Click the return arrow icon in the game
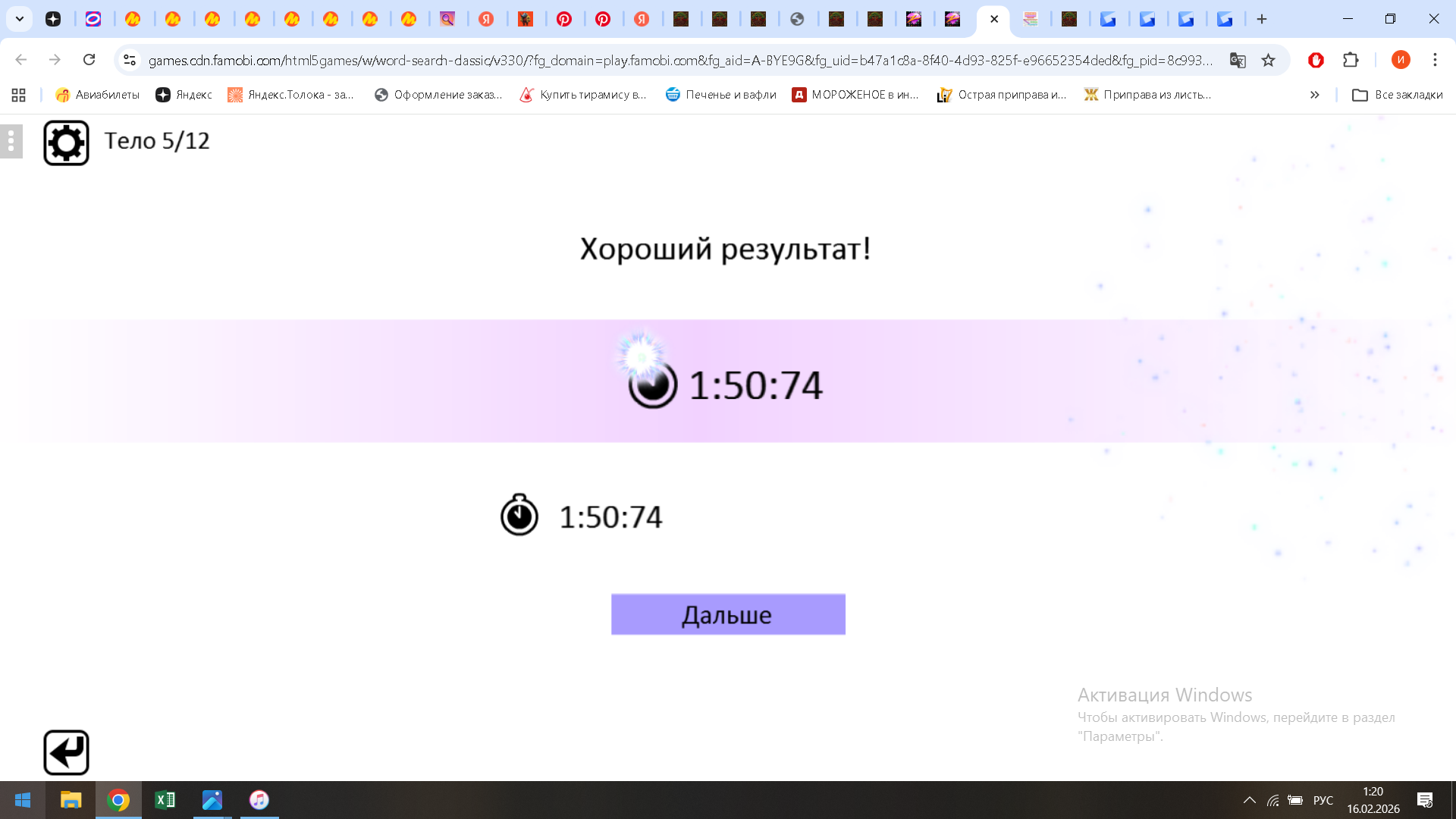This screenshot has height=819, width=1456. (x=66, y=752)
